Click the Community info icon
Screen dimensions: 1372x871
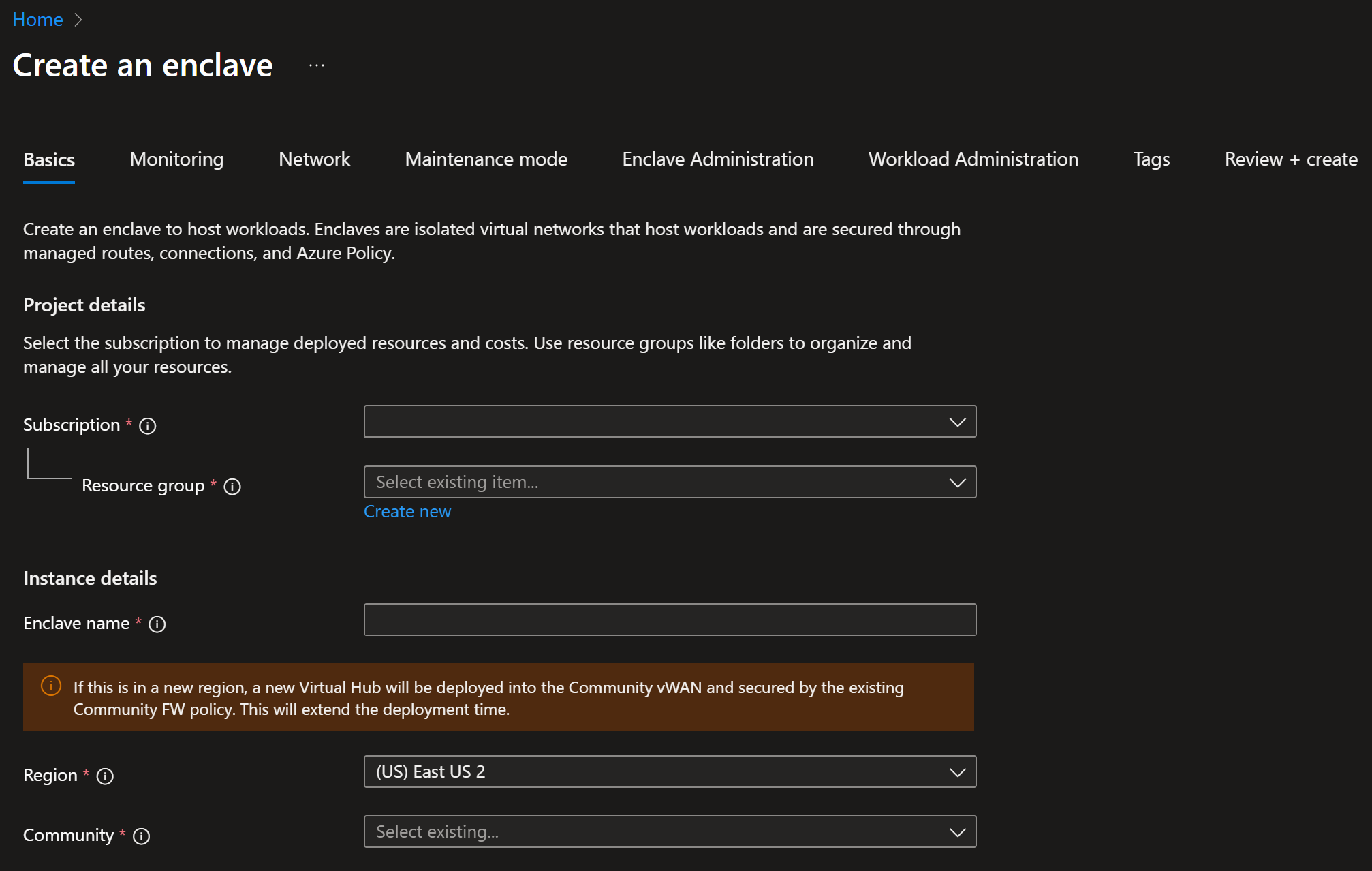(141, 836)
